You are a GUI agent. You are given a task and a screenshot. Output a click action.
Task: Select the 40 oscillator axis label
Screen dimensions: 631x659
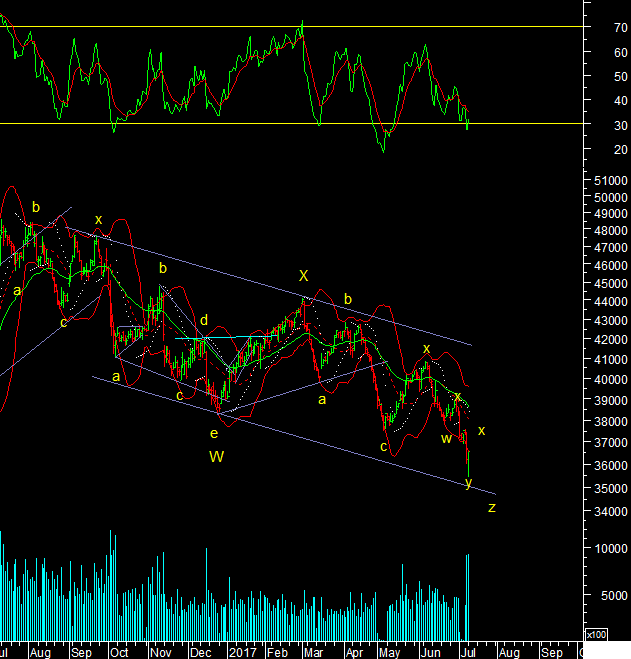620,101
